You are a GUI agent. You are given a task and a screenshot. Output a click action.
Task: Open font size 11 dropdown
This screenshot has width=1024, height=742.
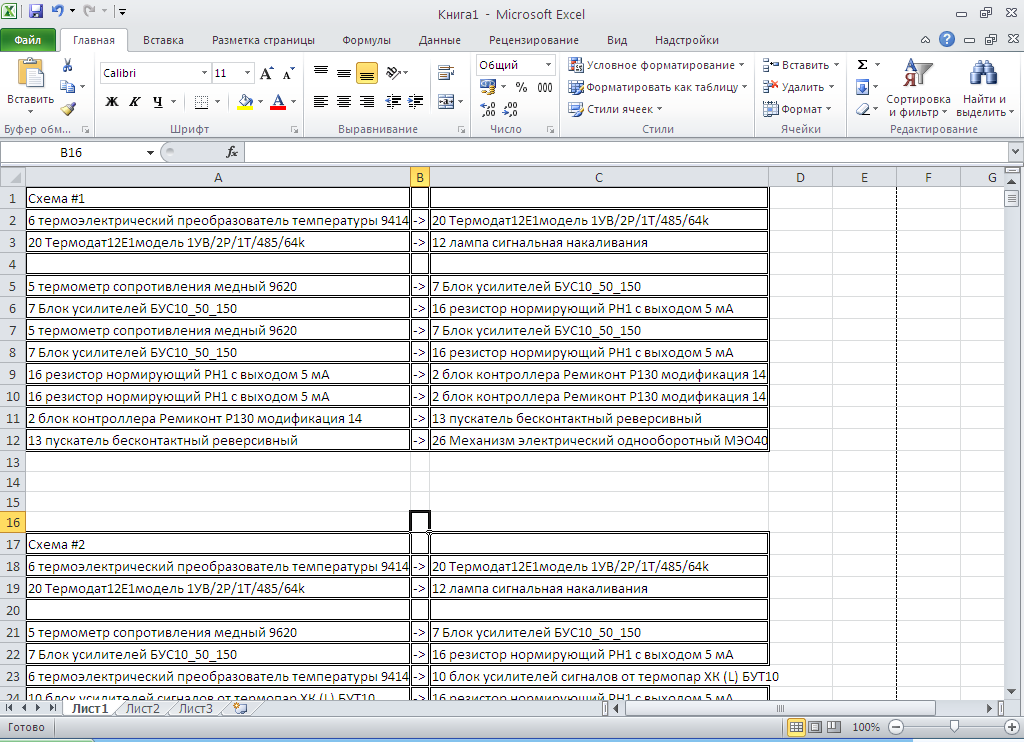click(248, 73)
